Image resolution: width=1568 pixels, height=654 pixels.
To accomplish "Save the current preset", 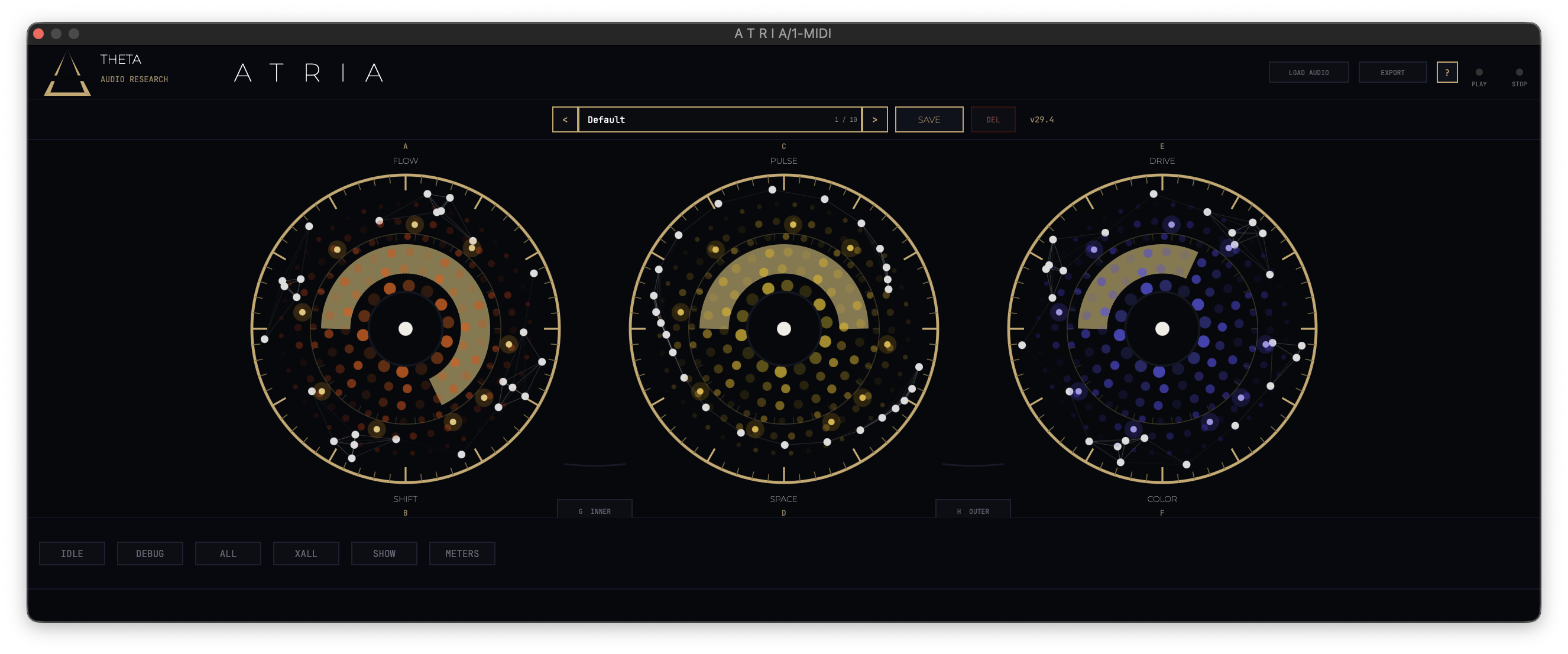I will click(x=929, y=119).
